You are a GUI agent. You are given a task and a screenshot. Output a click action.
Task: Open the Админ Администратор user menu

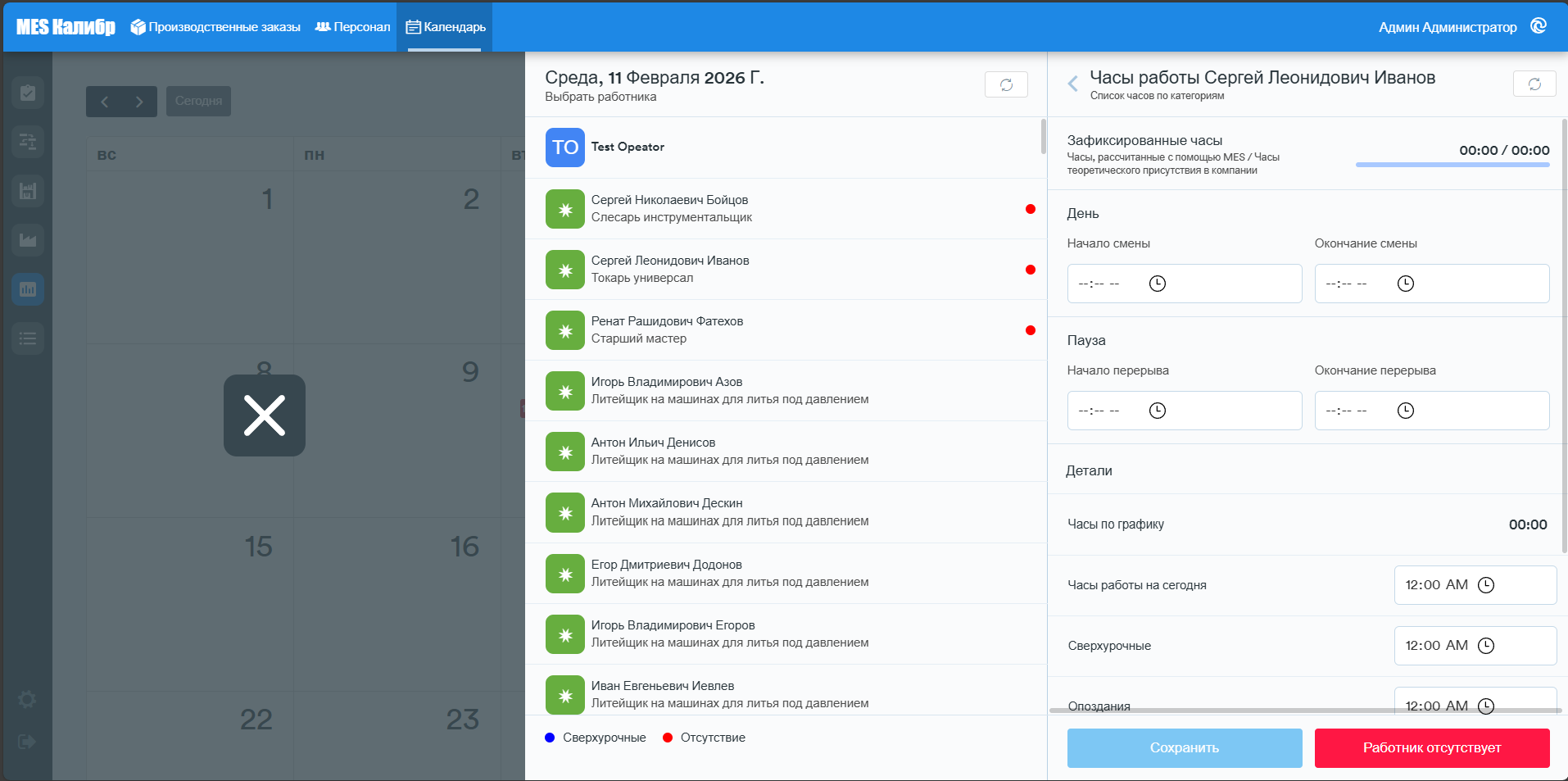1448,27
